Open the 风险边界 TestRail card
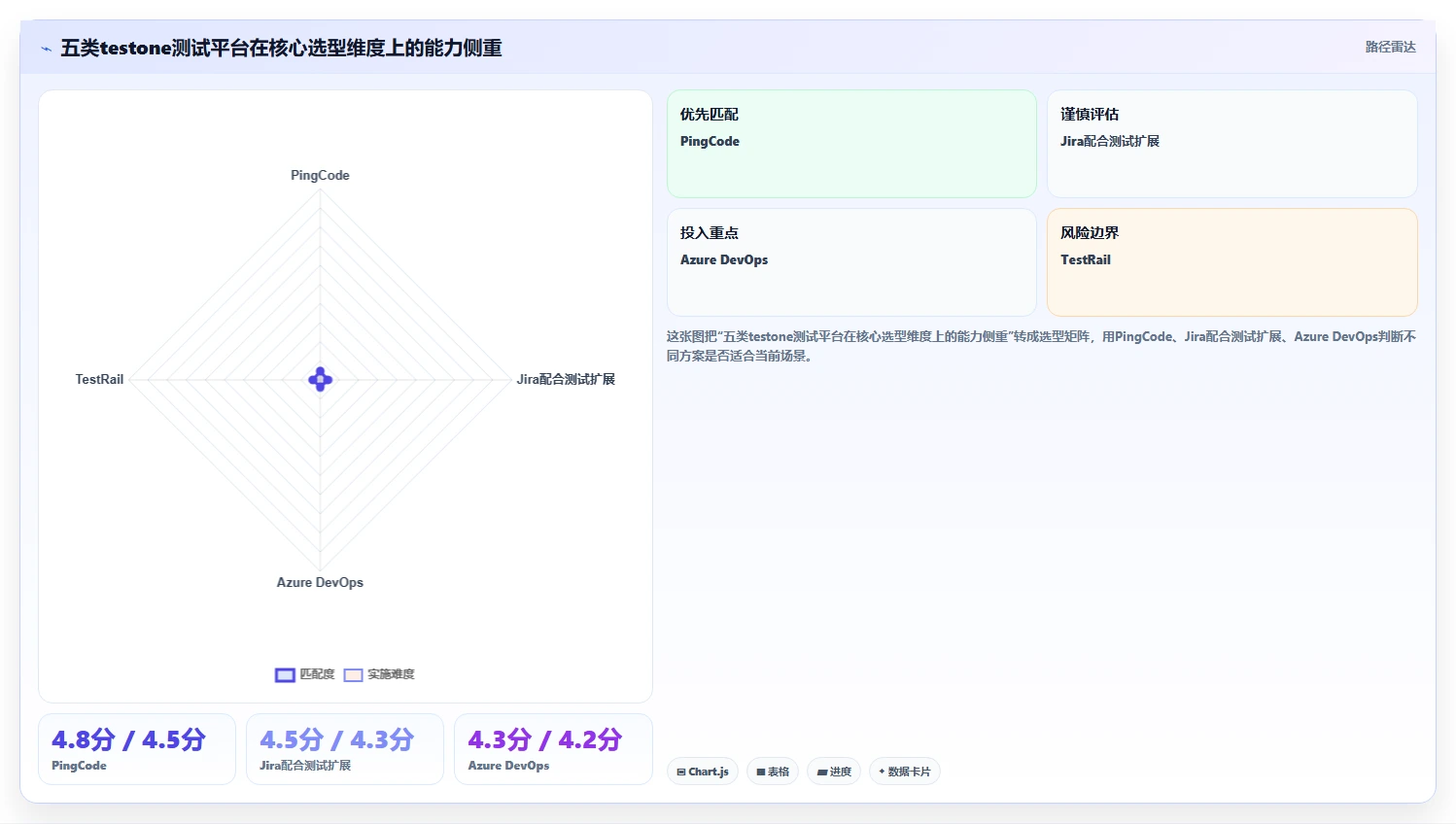 click(x=1231, y=262)
